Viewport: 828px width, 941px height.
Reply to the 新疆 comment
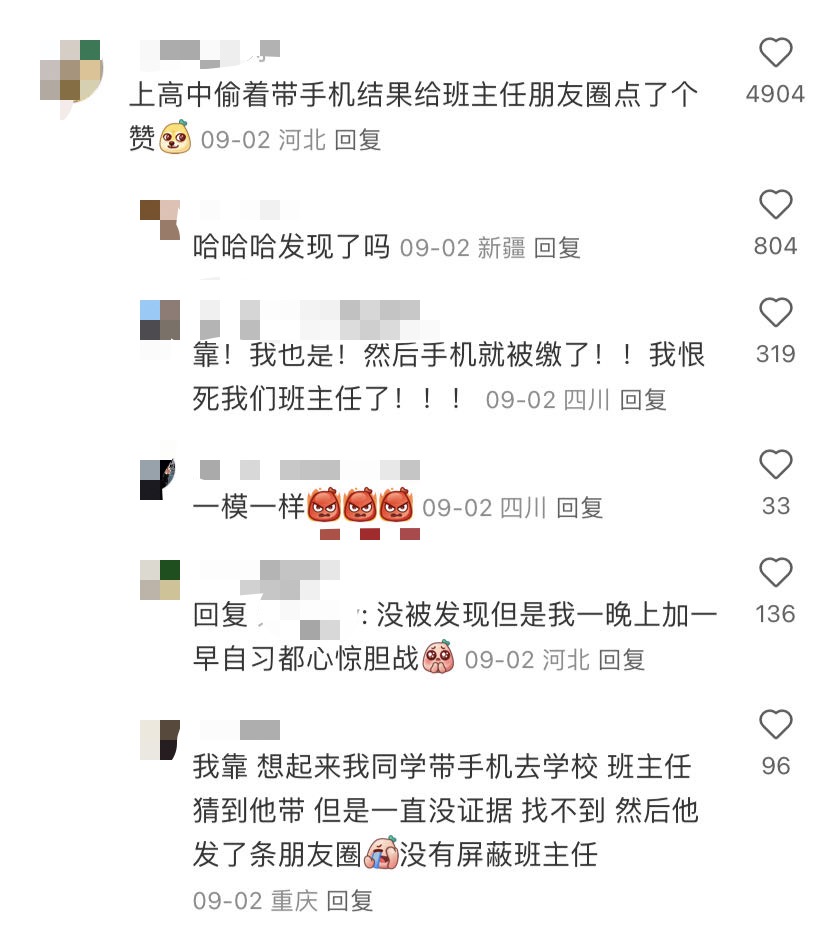557,248
